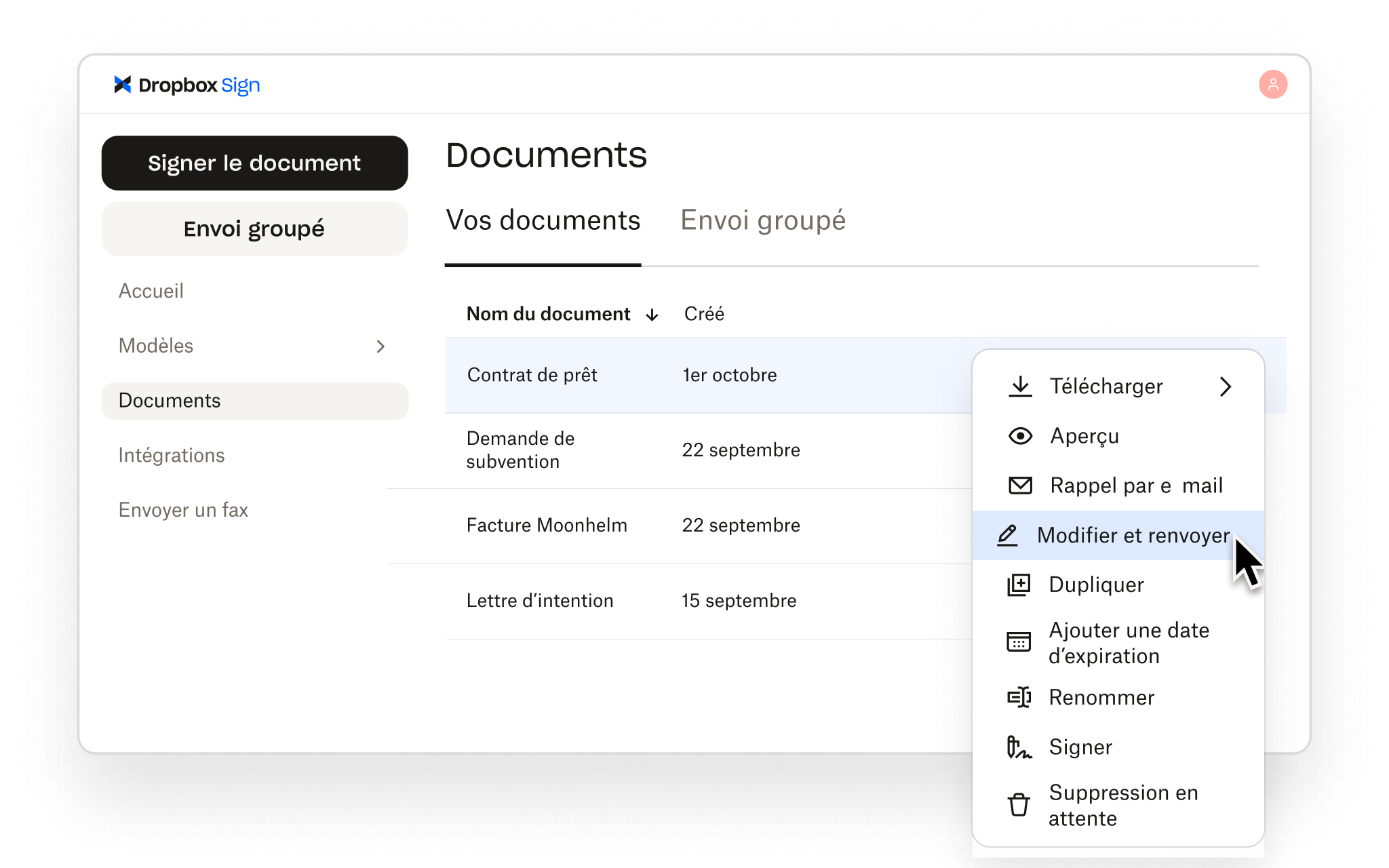This screenshot has height=868, width=1389.
Task: Select the Facture Moonhelm document
Action: click(547, 526)
